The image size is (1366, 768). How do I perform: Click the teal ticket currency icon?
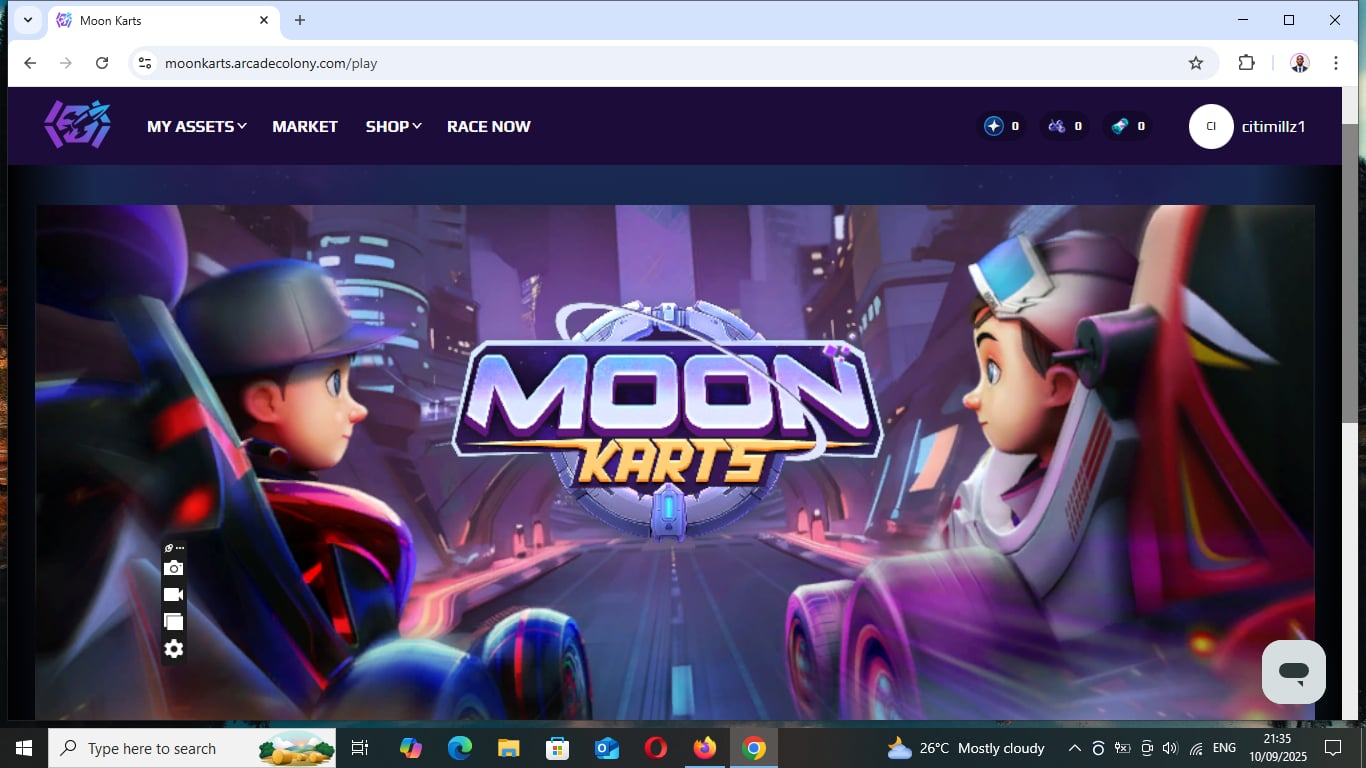(x=1120, y=126)
